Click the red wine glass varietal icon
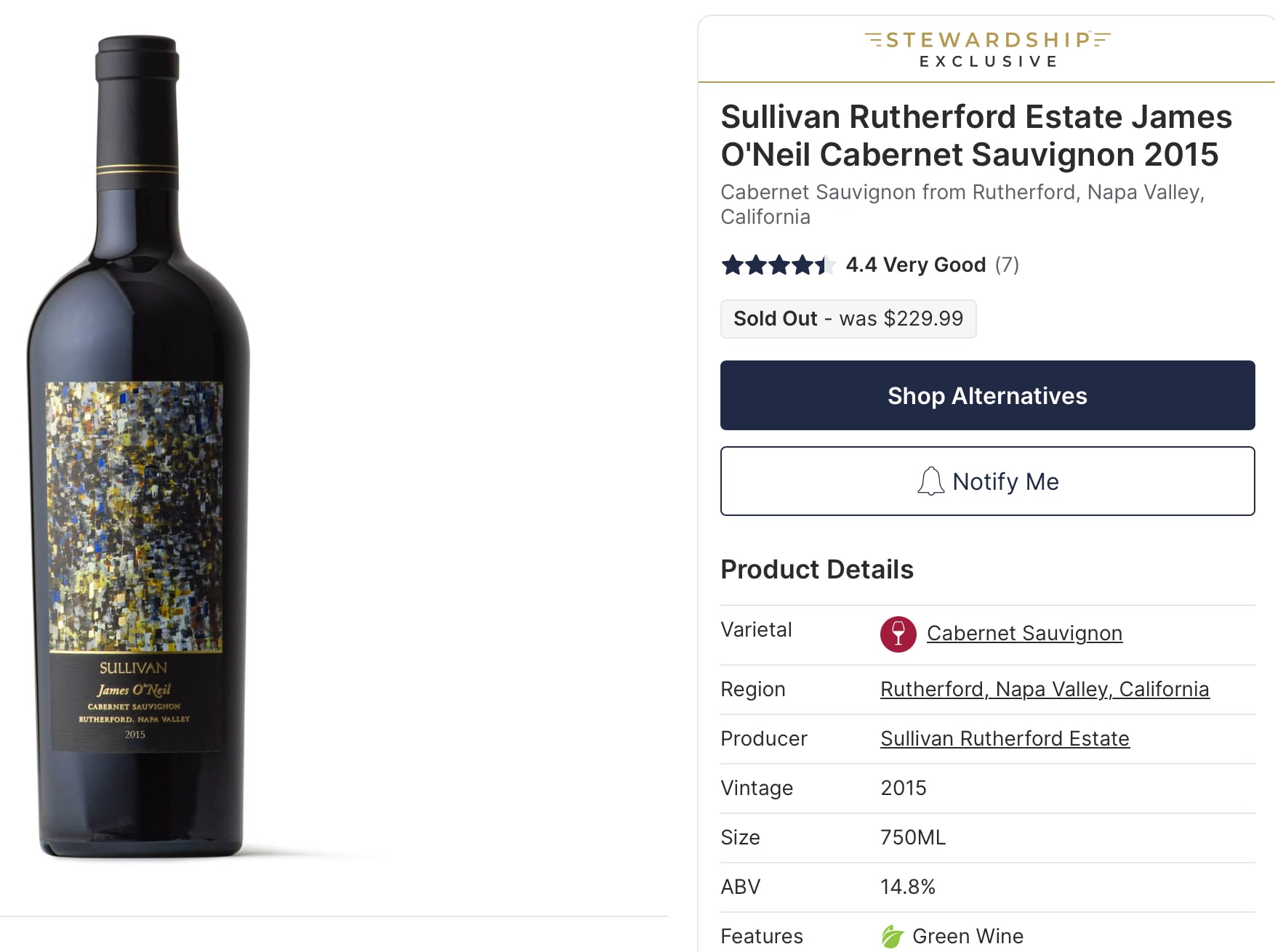The height and width of the screenshot is (952, 1275). [x=898, y=634]
